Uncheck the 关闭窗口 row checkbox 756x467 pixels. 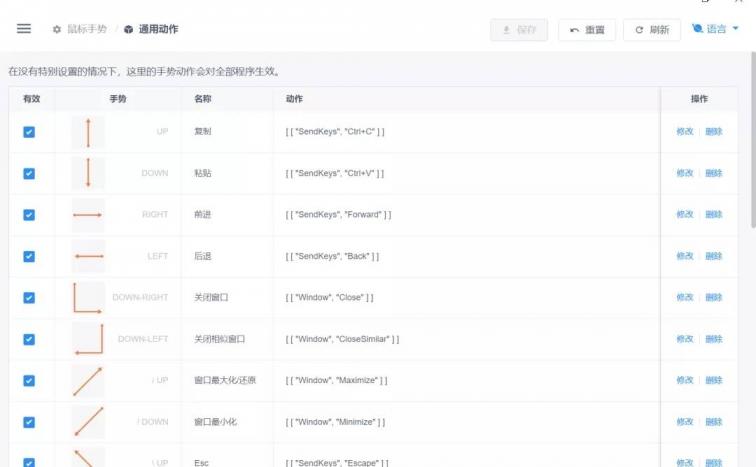pyautogui.click(x=29, y=297)
